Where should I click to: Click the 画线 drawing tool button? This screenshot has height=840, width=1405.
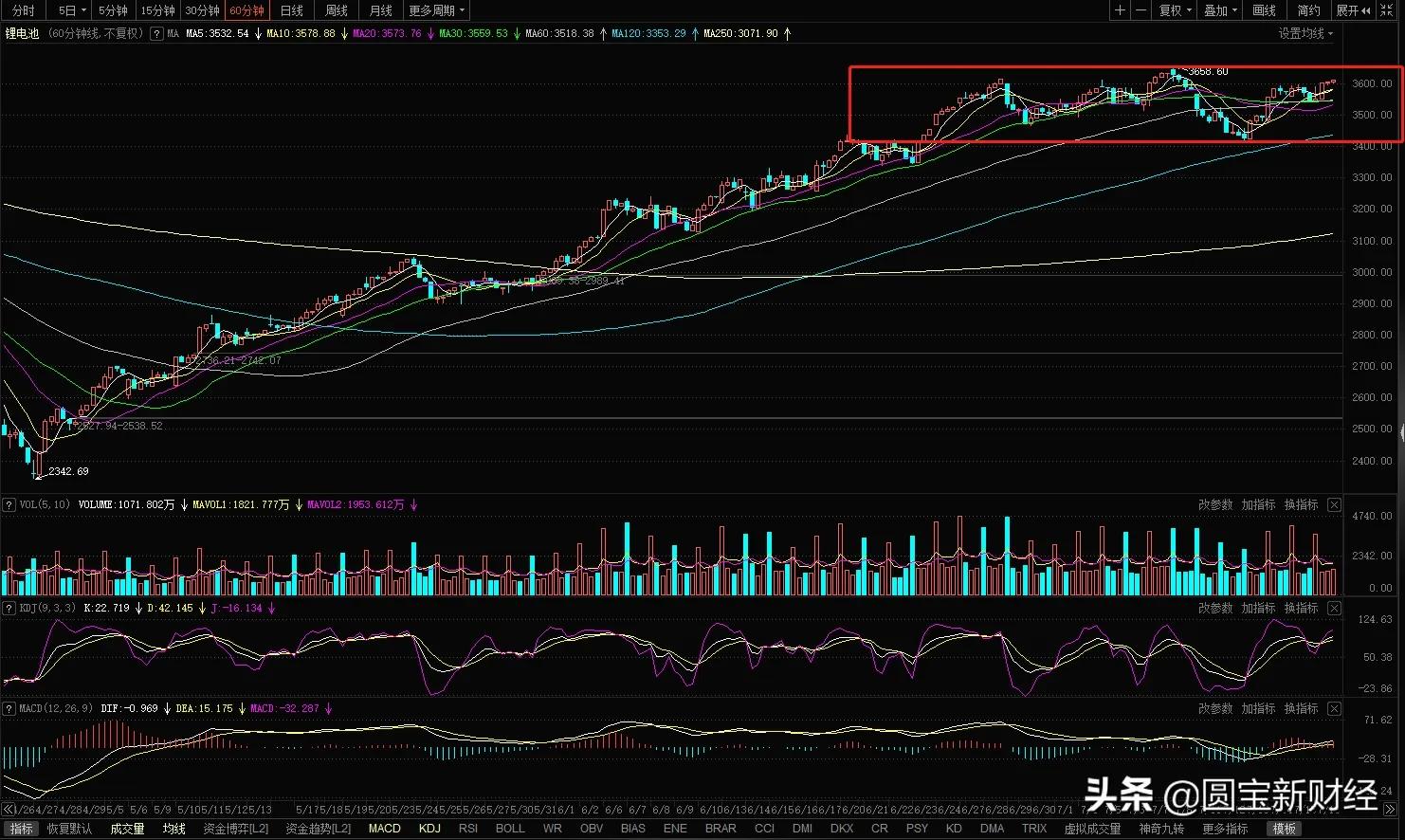point(1264,10)
